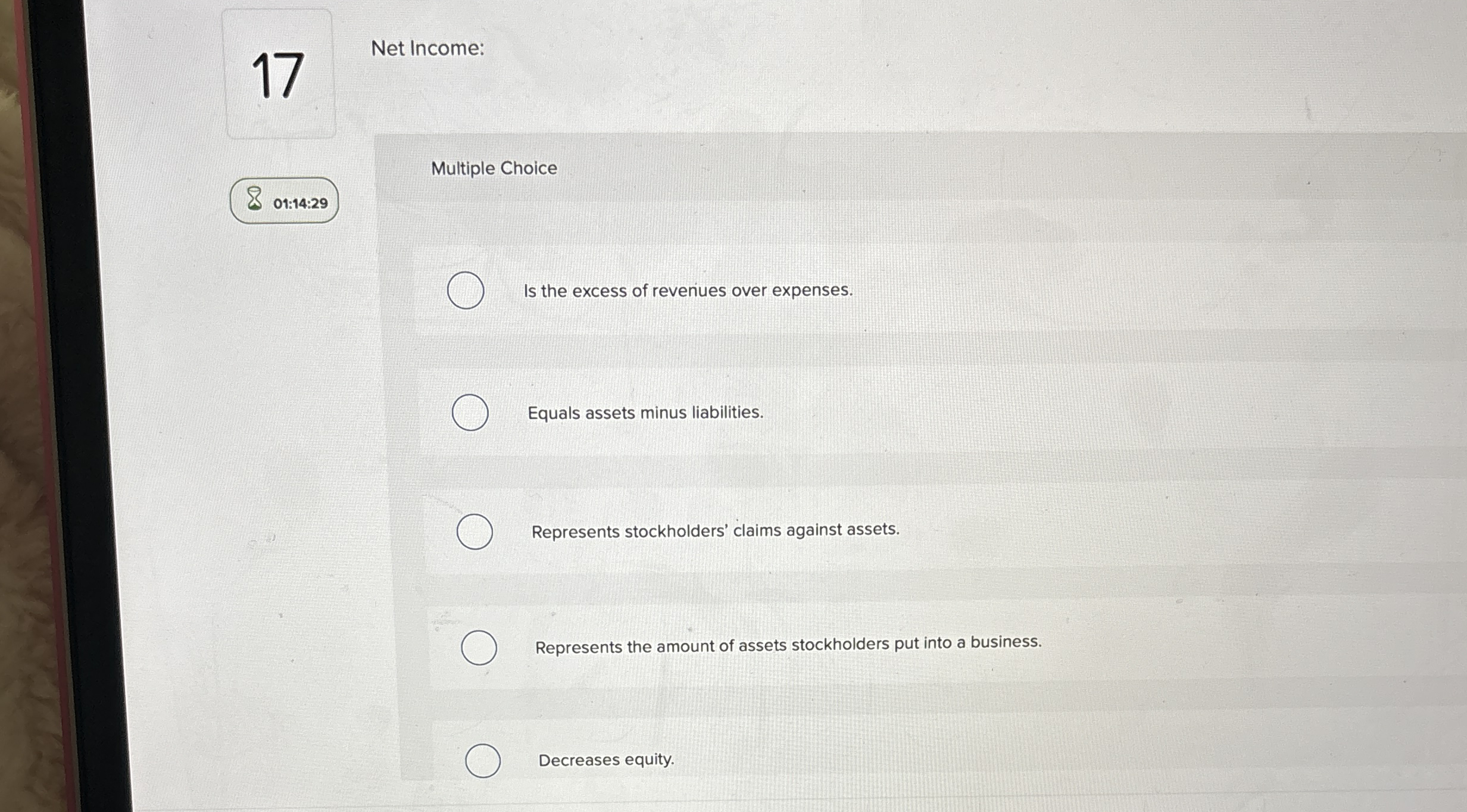Click the 'Net Income:' question text
The width and height of the screenshot is (1467, 812).
coord(427,48)
